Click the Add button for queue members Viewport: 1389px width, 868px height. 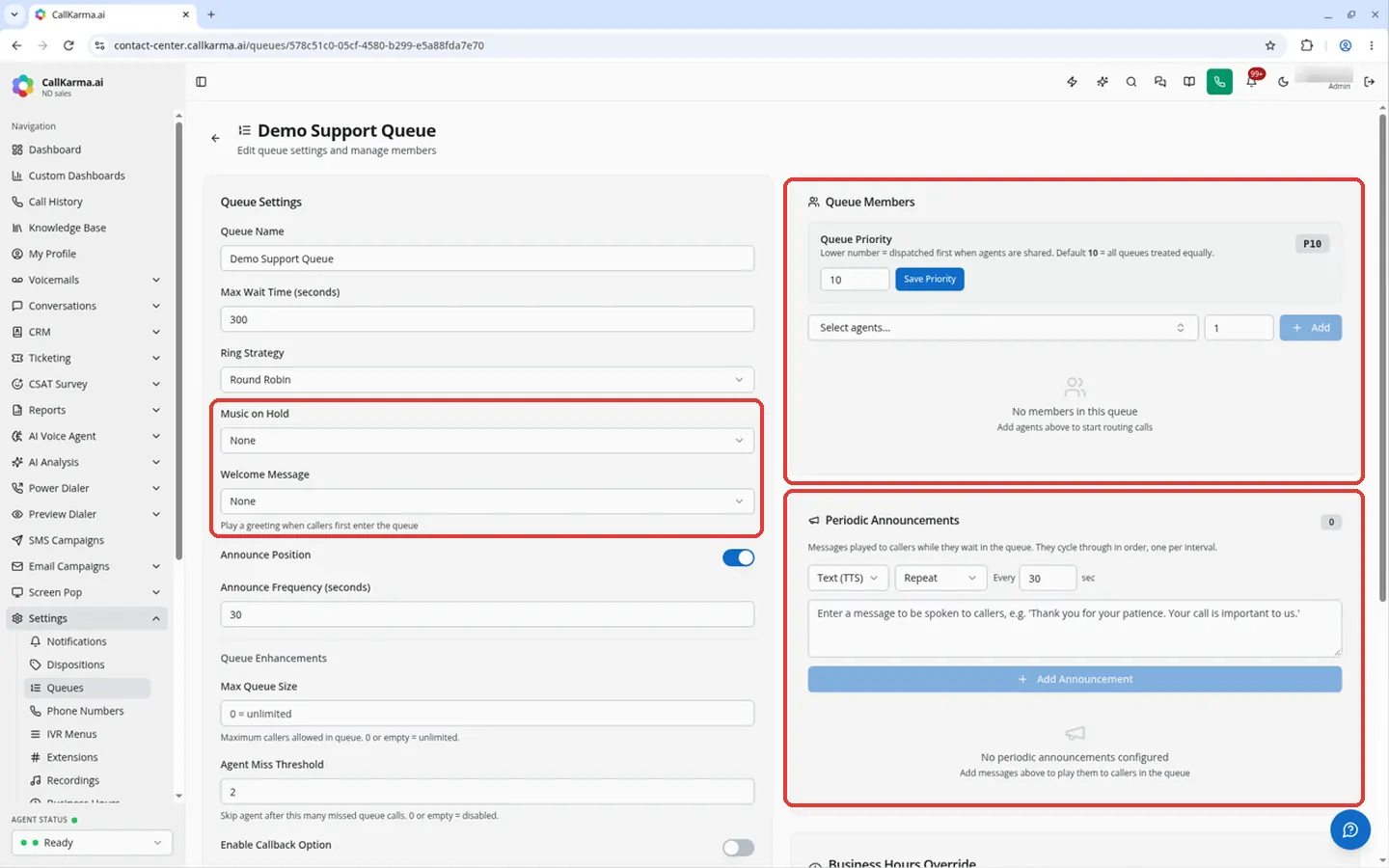[x=1311, y=328]
